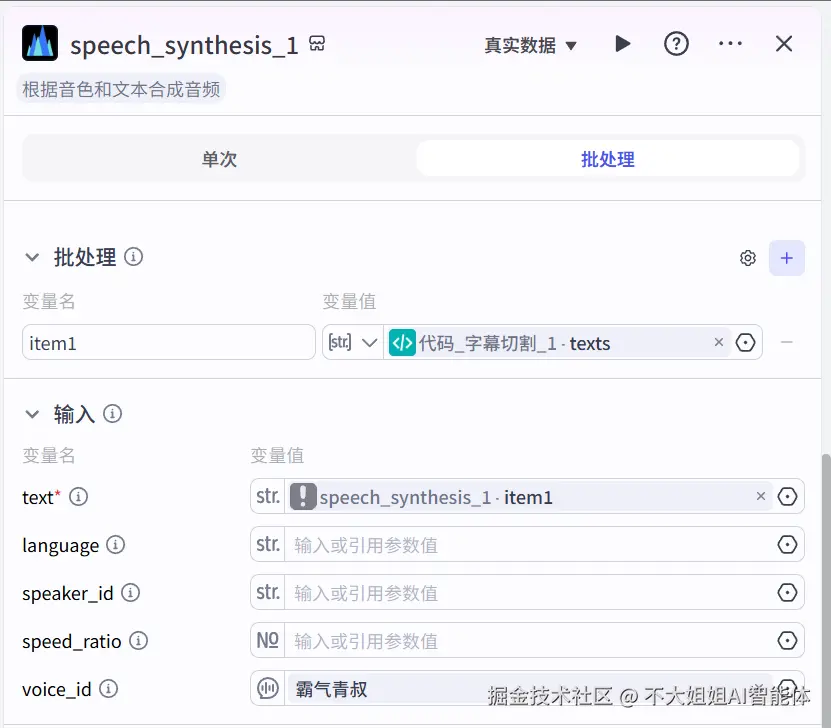The image size is (831, 728).
Task: Open the 真实数据 dropdown
Action: click(531, 46)
